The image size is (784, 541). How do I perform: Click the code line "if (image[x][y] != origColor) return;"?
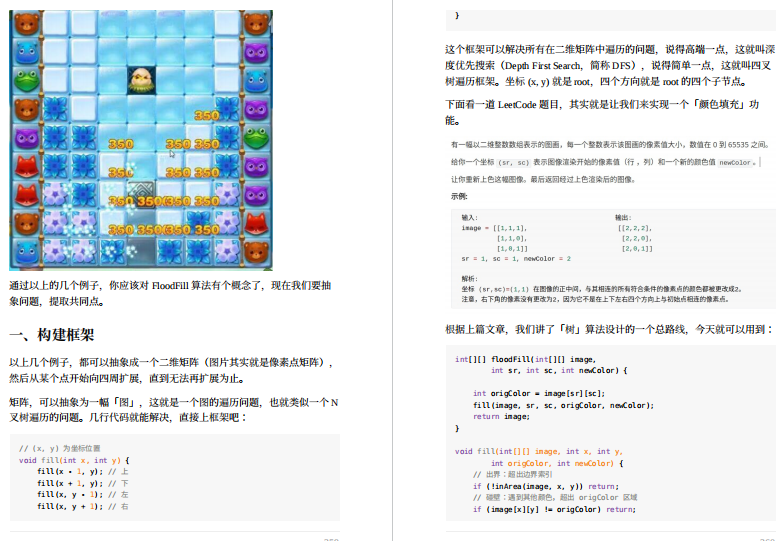(554, 510)
